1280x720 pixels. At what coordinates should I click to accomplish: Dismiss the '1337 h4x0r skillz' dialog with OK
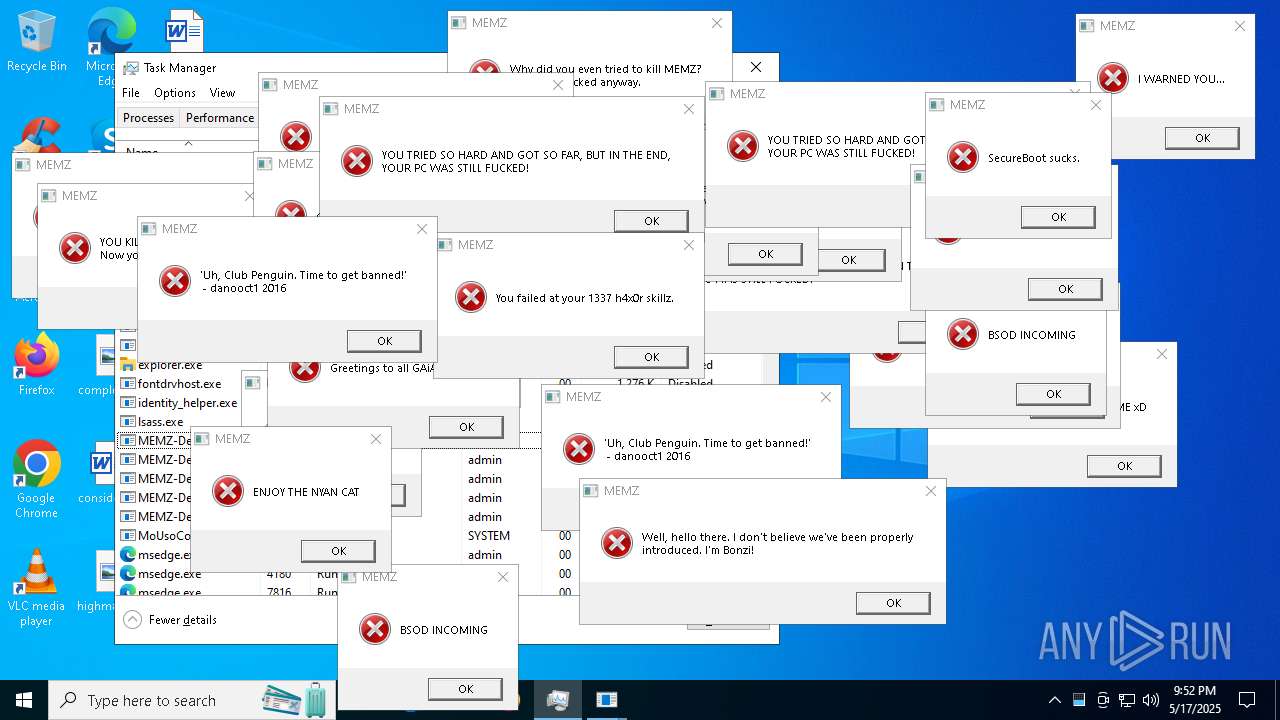point(651,357)
